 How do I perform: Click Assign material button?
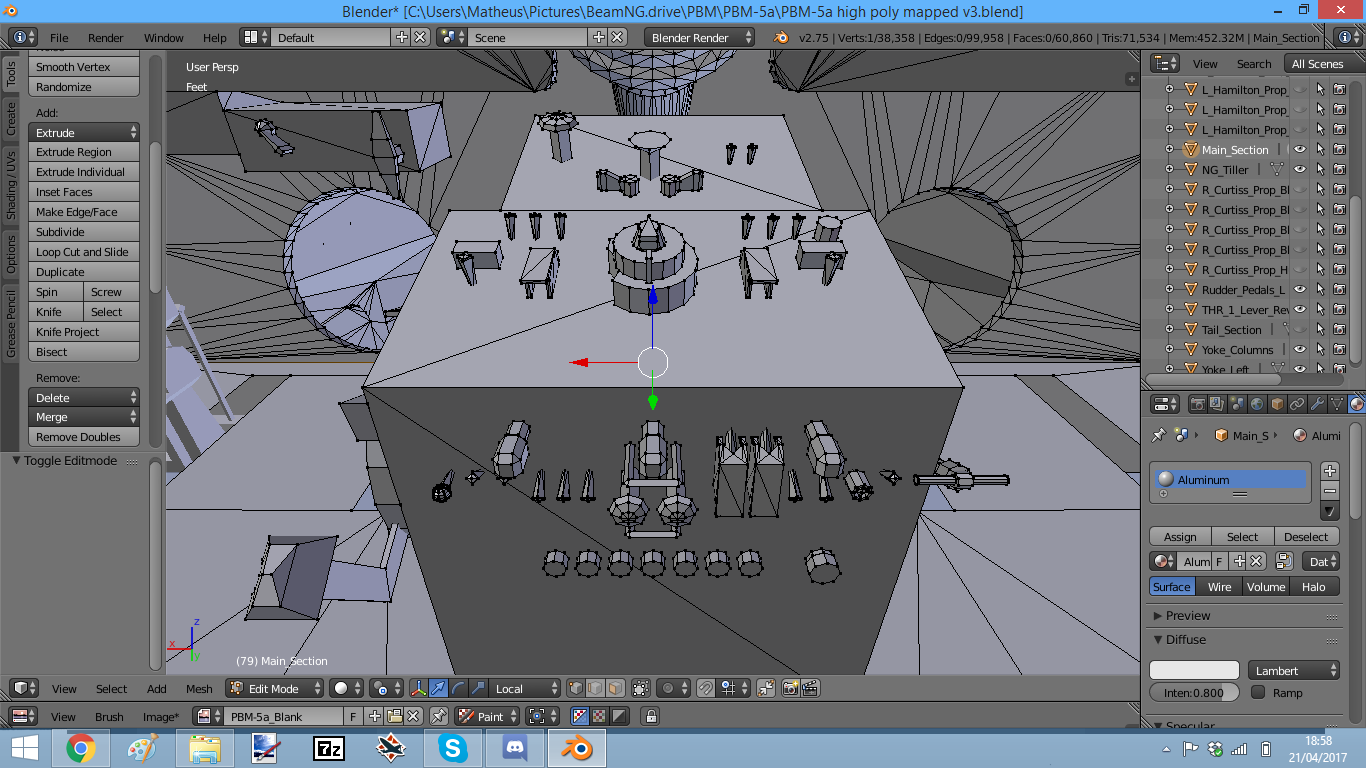point(1180,537)
